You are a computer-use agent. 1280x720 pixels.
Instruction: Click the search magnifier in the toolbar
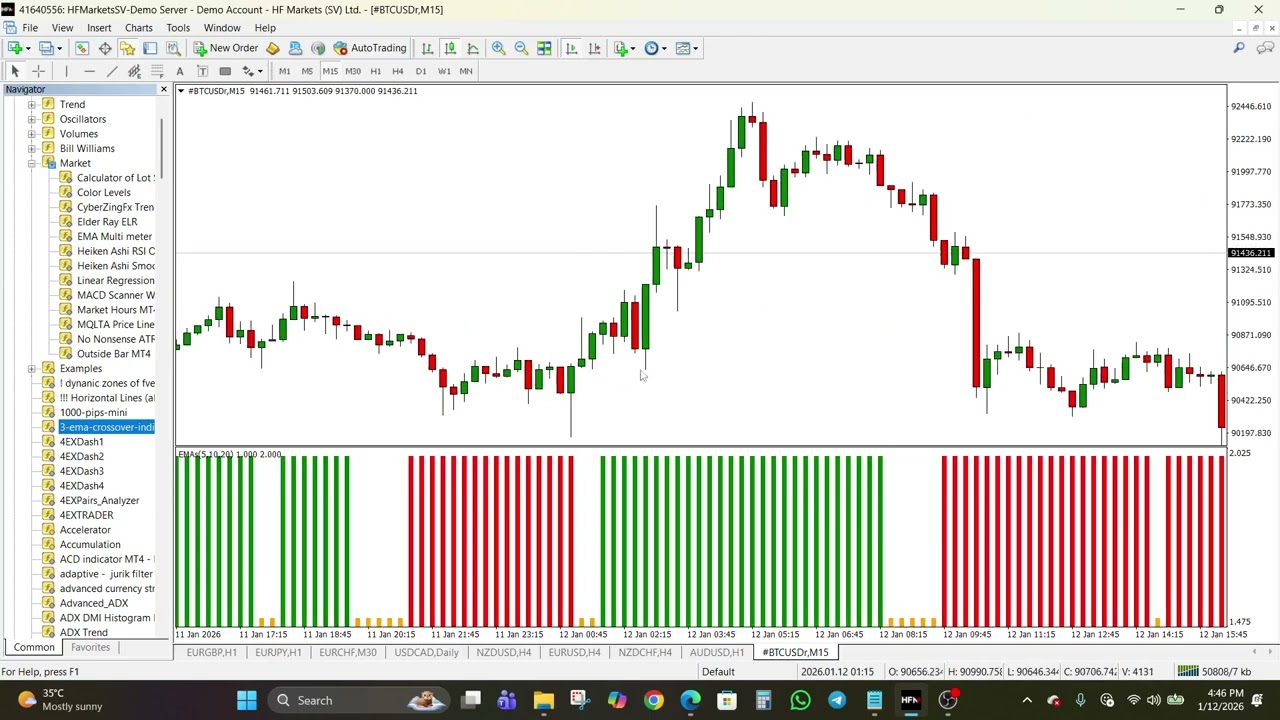point(1239,48)
